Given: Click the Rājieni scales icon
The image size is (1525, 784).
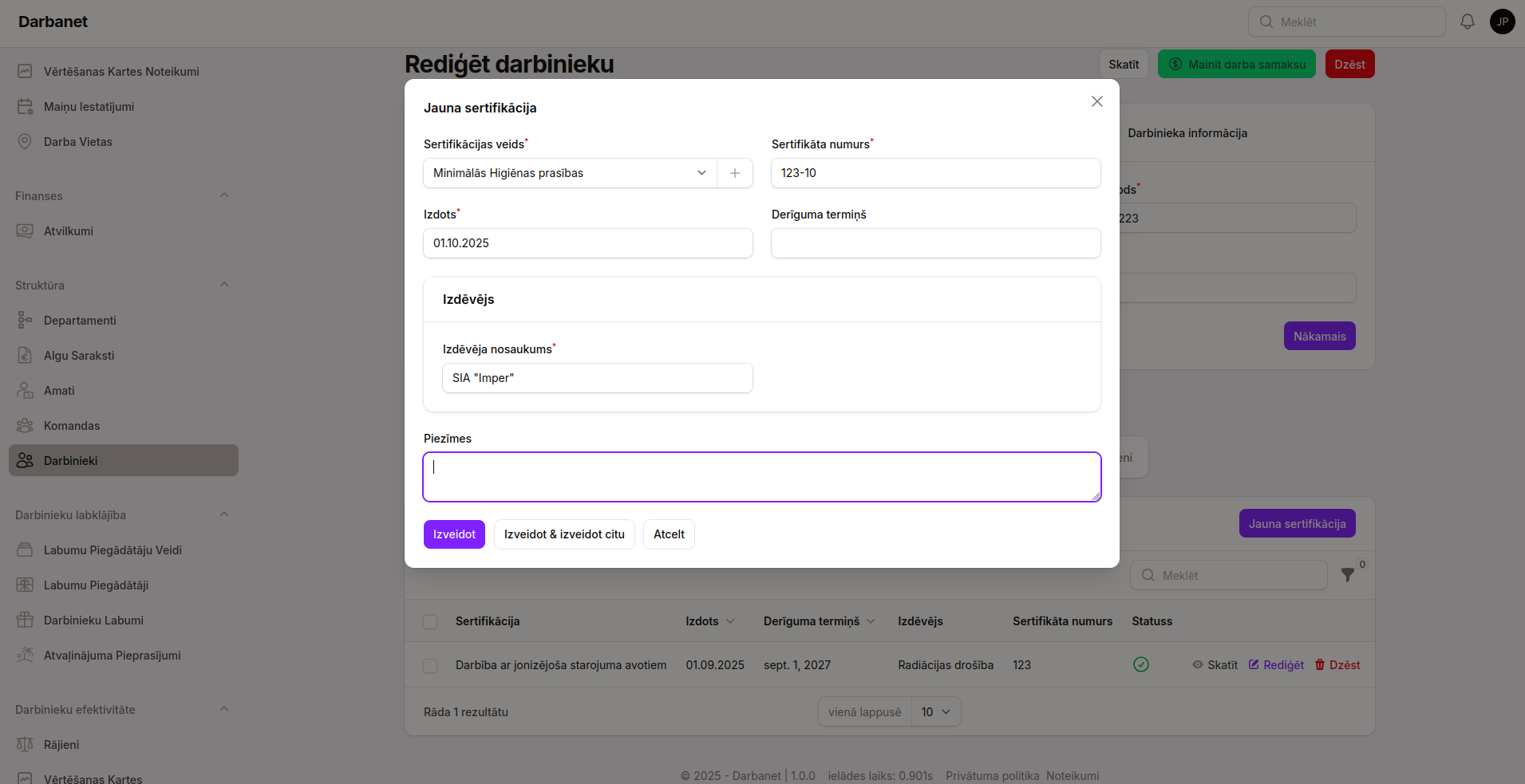Looking at the screenshot, I should pos(25,745).
